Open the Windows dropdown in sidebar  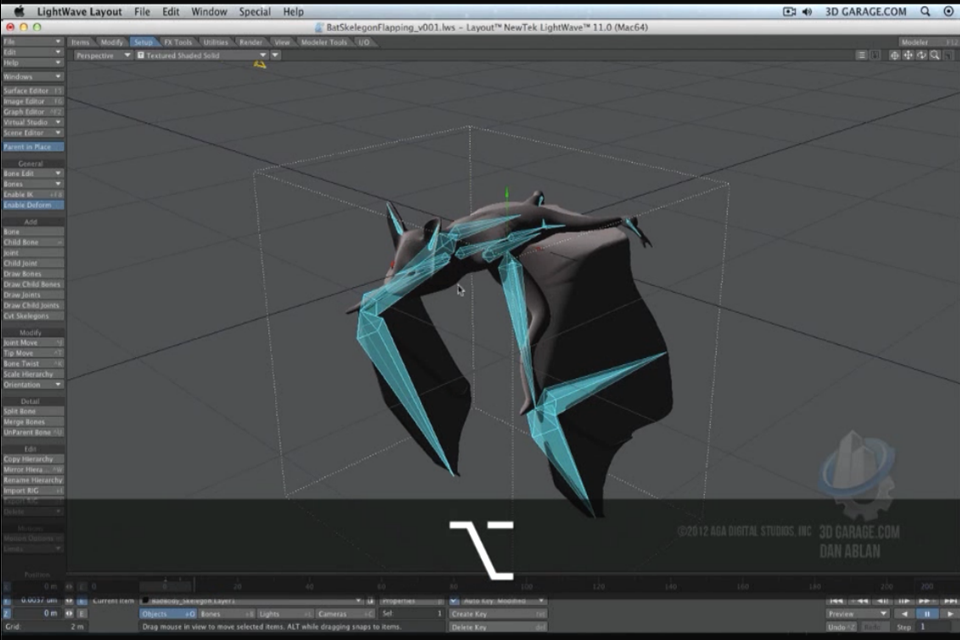pyautogui.click(x=32, y=77)
